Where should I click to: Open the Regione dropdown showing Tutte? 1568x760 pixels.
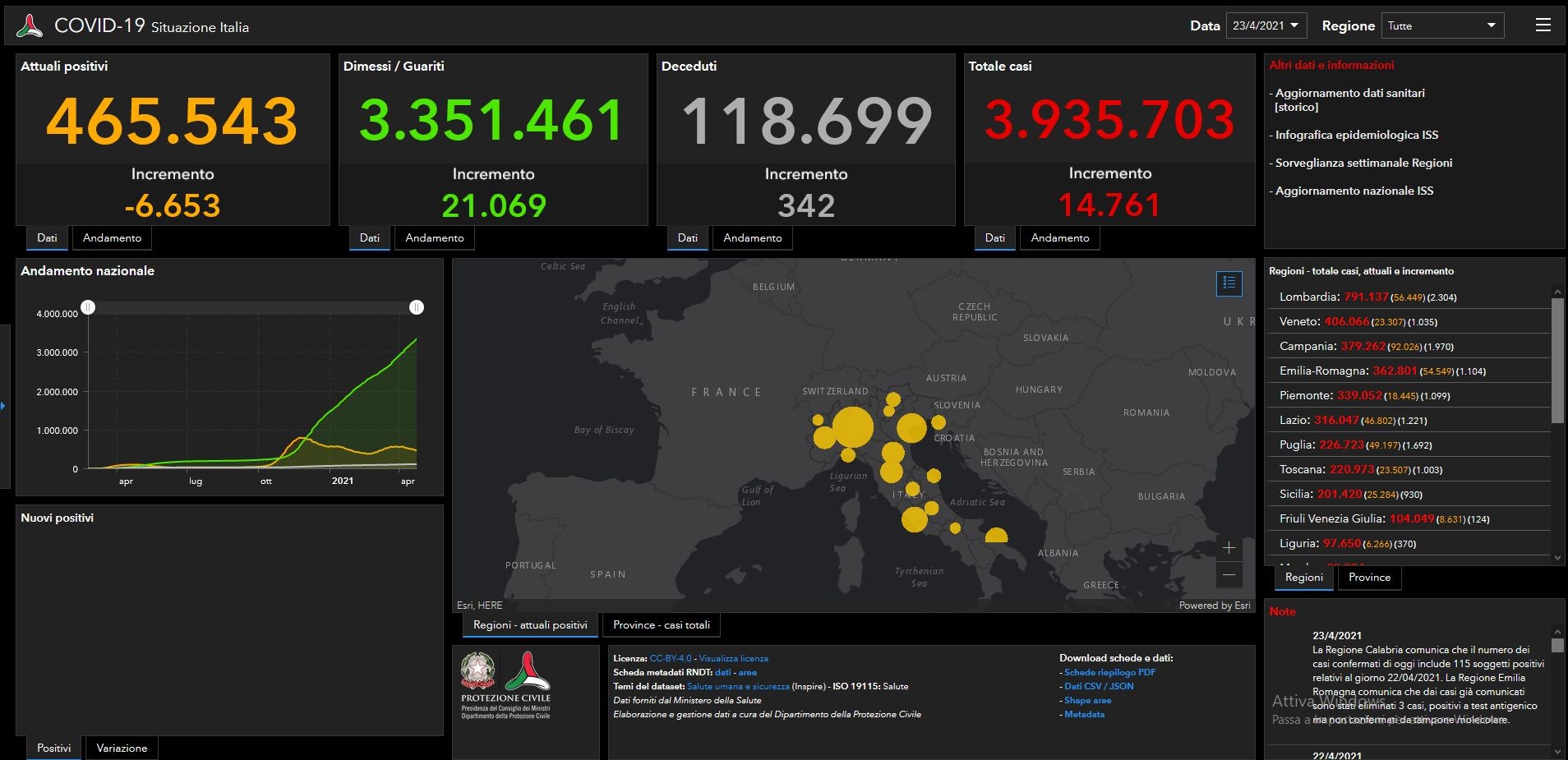click(1442, 25)
